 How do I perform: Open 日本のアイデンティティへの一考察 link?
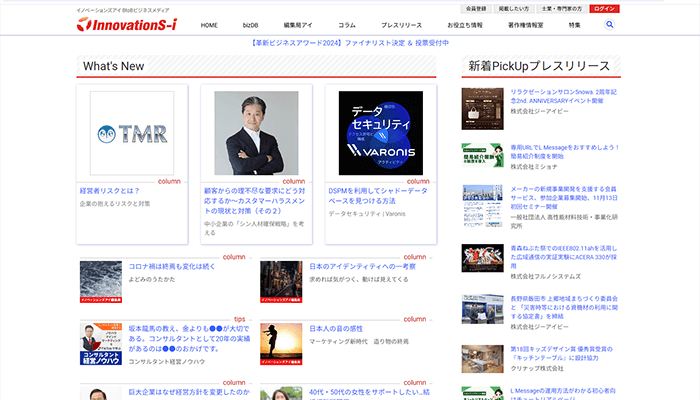362,266
